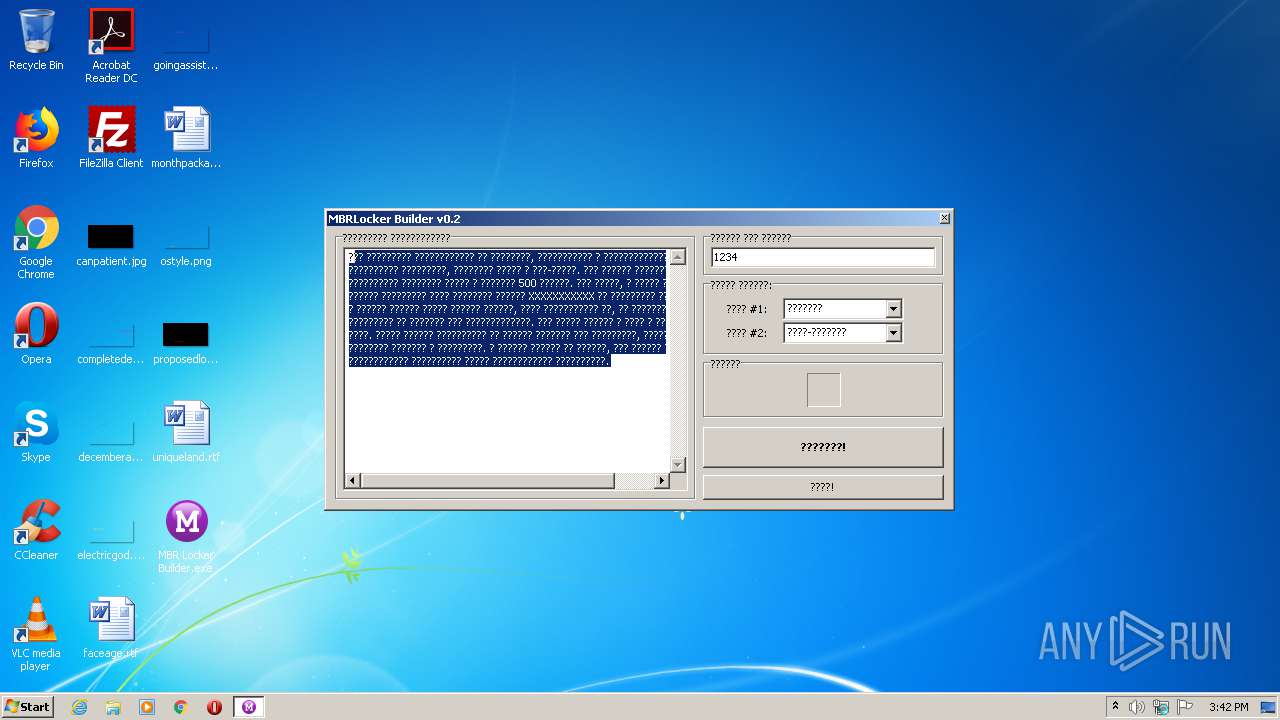Select MBR Locker Builder.exe icon

coord(186,537)
